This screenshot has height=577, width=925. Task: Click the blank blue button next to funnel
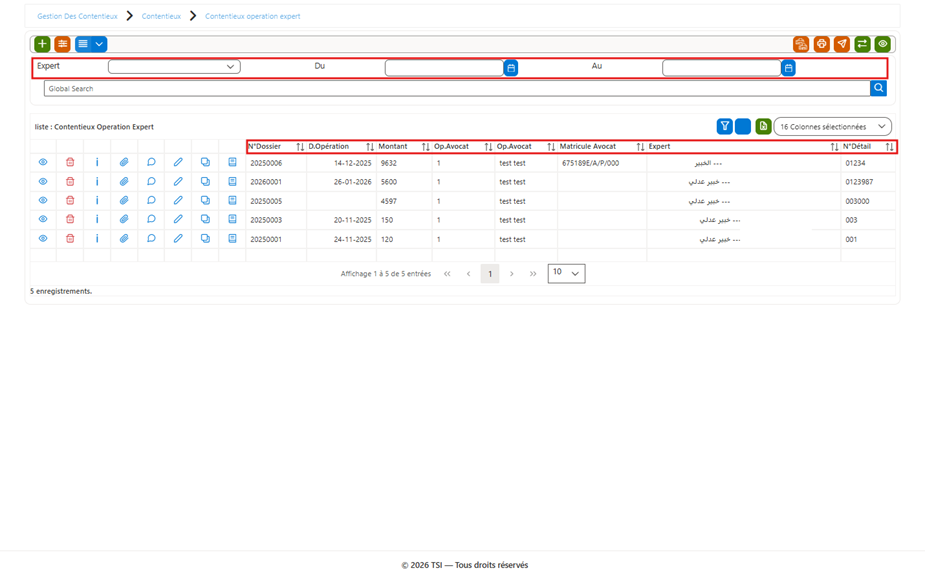tap(743, 126)
